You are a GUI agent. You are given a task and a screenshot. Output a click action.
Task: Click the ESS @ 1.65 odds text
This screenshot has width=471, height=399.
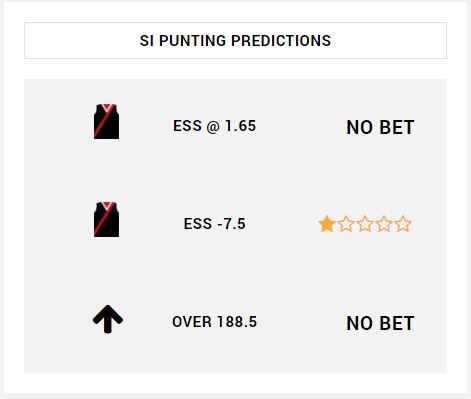[214, 126]
